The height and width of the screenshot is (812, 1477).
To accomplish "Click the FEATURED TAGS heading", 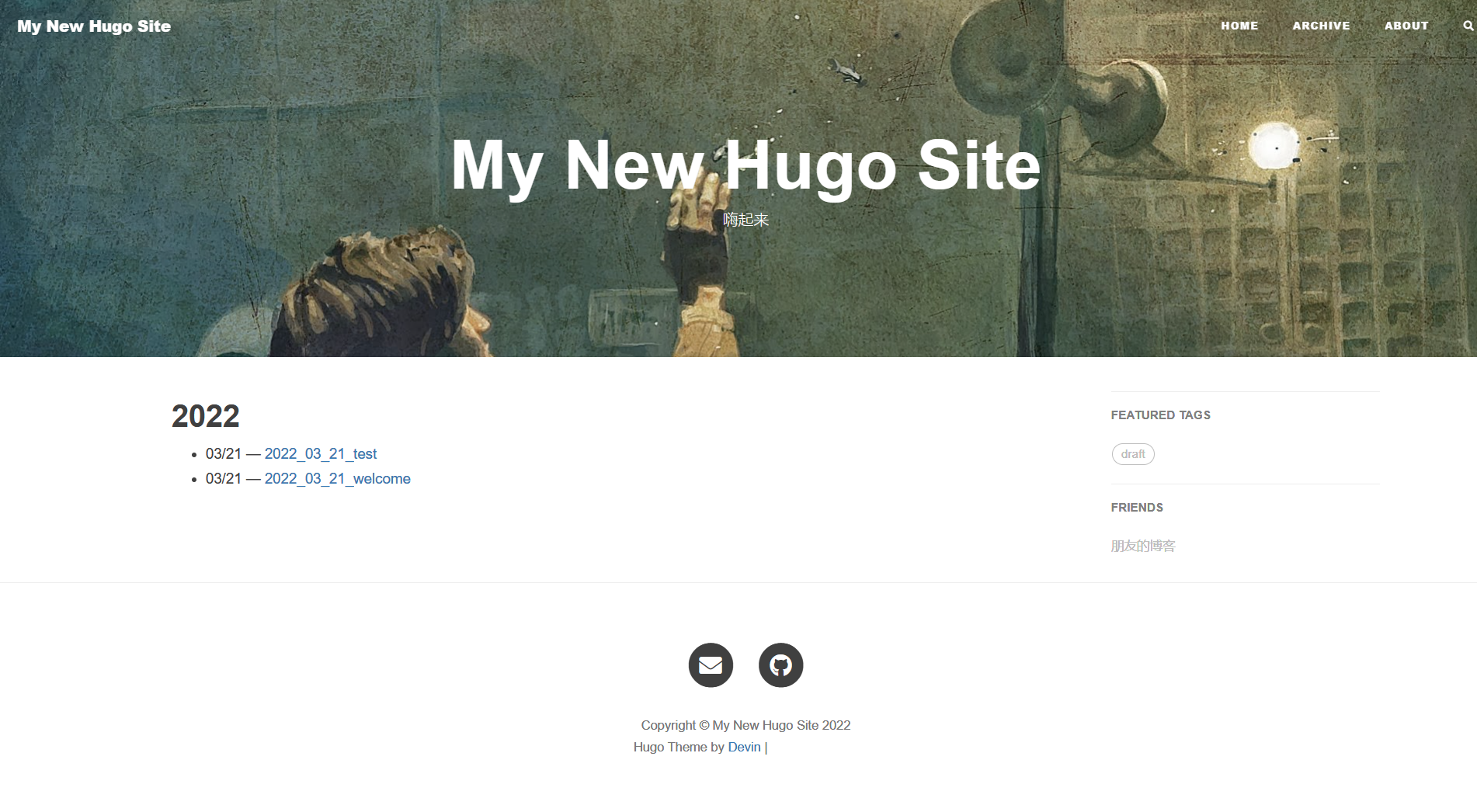I will pyautogui.click(x=1160, y=415).
